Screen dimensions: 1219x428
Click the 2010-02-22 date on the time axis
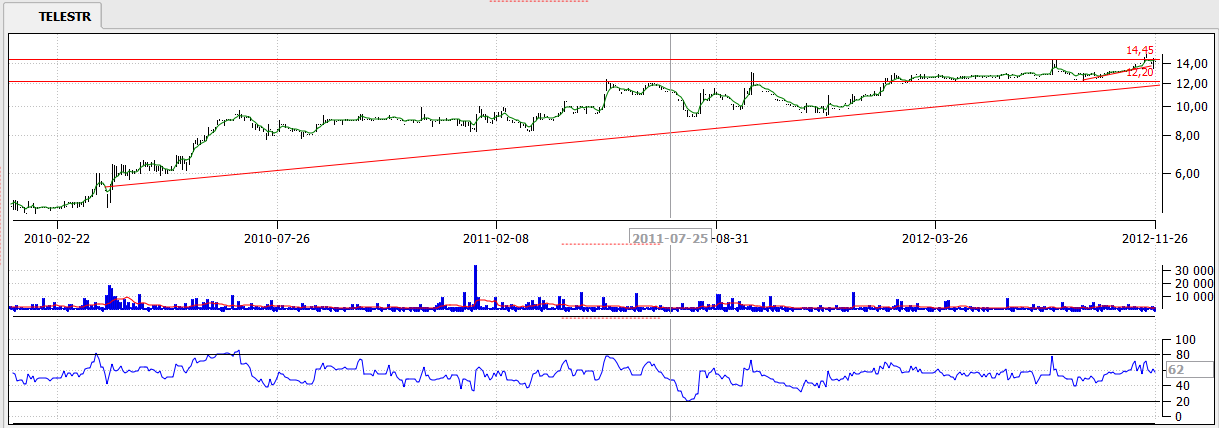tap(57, 239)
